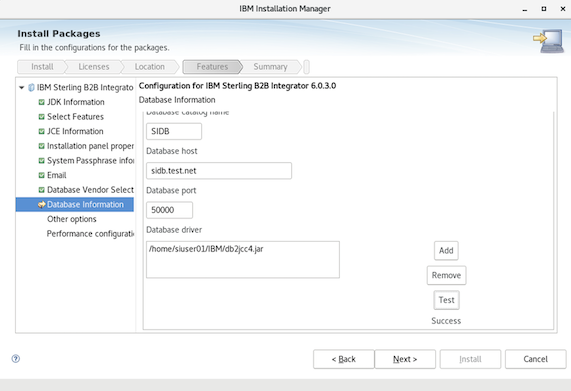Click the check icon beside System Passphrase
This screenshot has height=391, width=571.
click(x=42, y=161)
